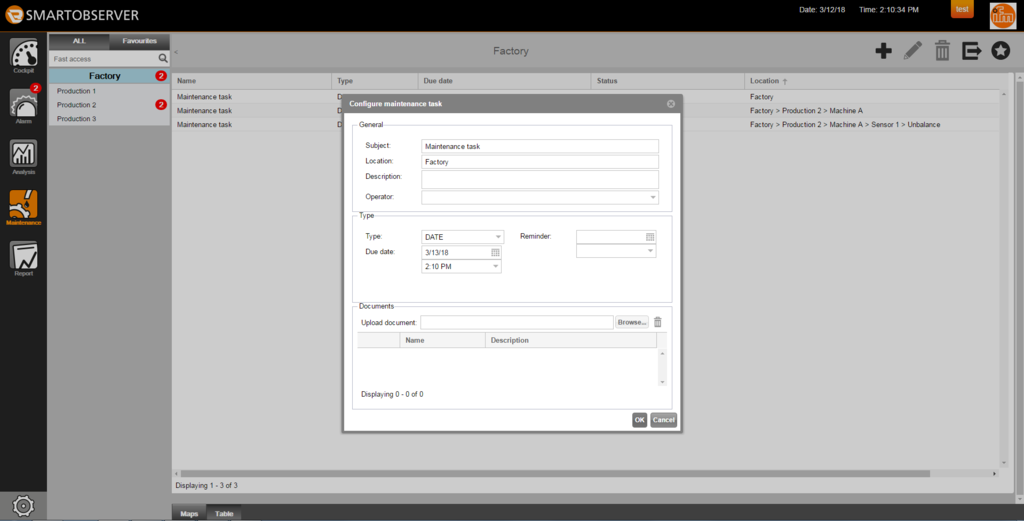Expand the Operator dropdown
This screenshot has height=521, width=1024.
click(x=652, y=197)
